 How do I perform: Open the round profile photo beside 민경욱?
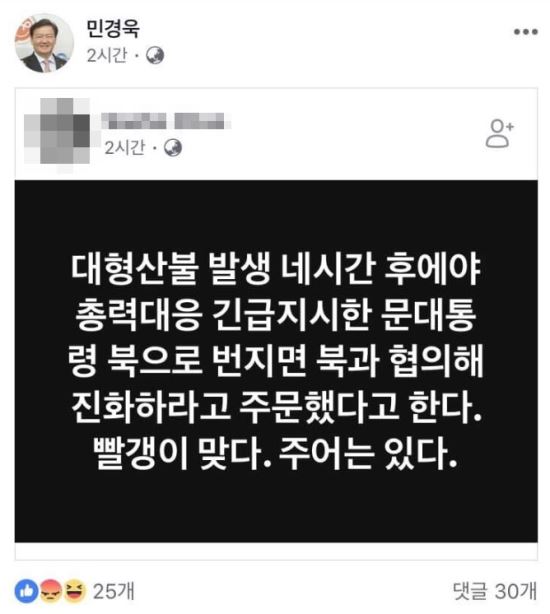click(44, 43)
